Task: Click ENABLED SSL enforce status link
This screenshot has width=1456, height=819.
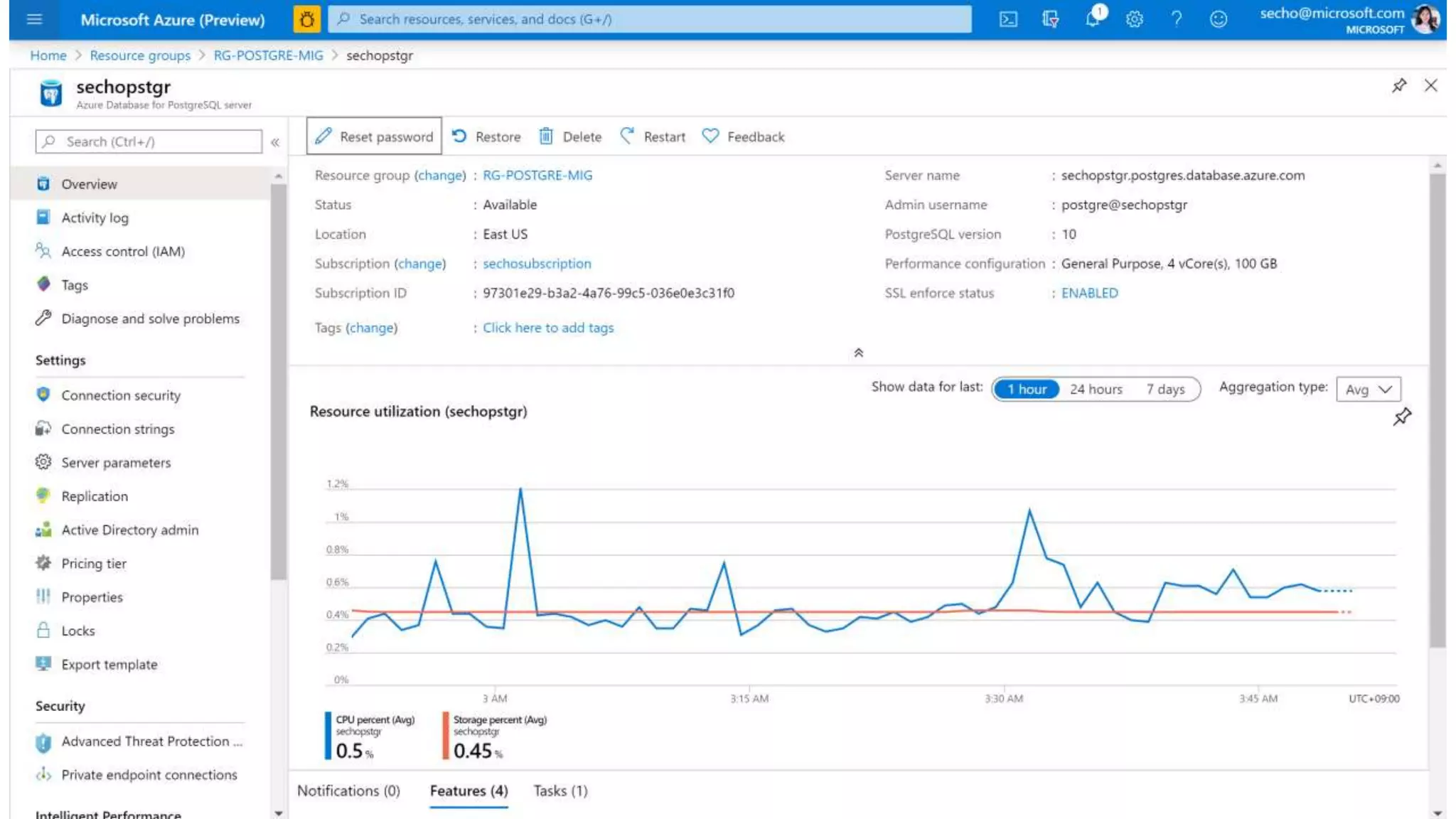Action: tap(1089, 293)
